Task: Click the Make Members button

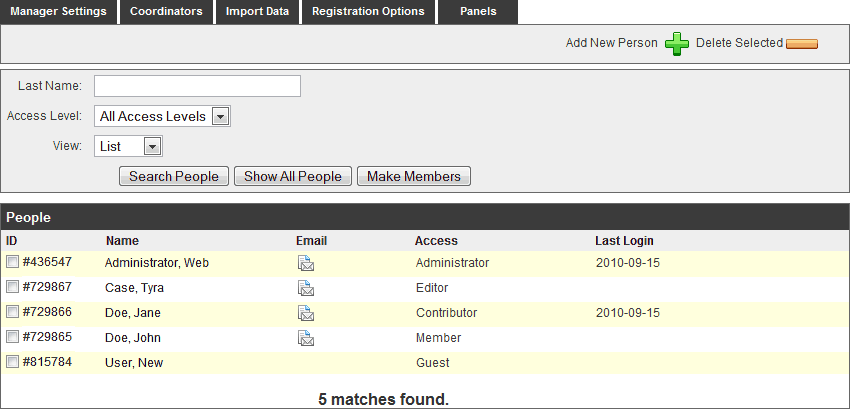Action: coord(413,177)
